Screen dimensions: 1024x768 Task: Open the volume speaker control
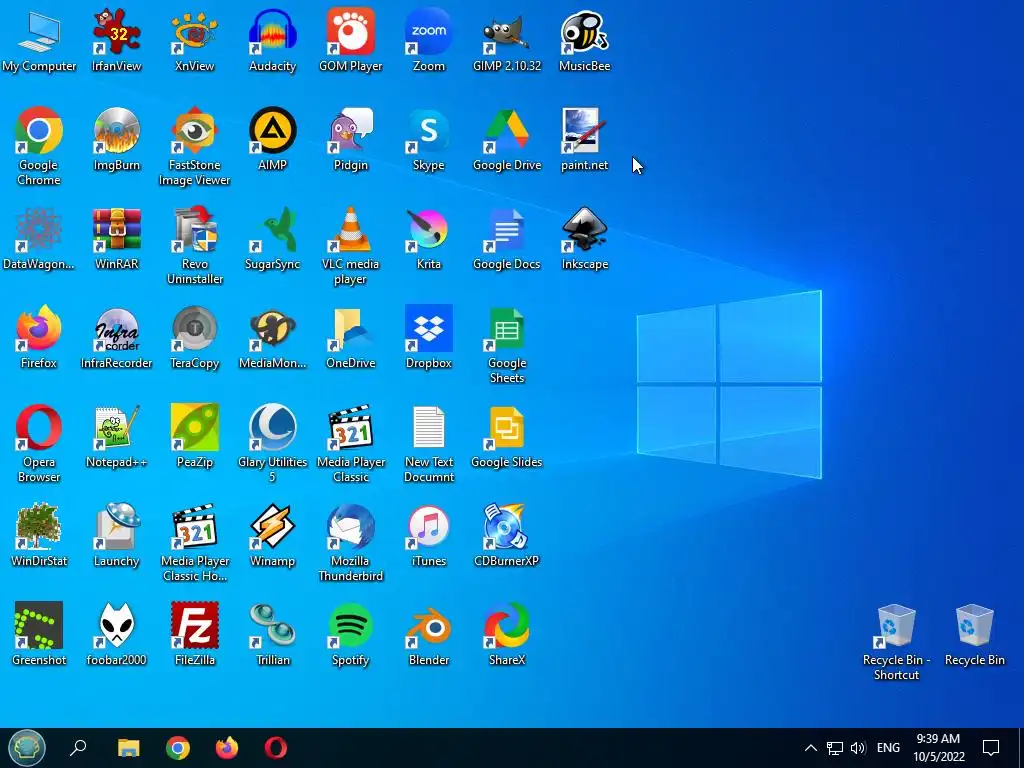[x=858, y=748]
